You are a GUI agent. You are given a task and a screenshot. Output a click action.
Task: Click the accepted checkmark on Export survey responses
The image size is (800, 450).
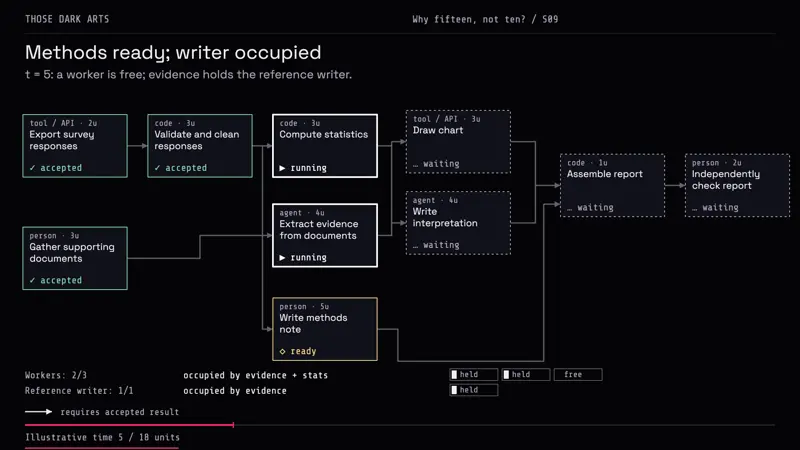pos(33,168)
